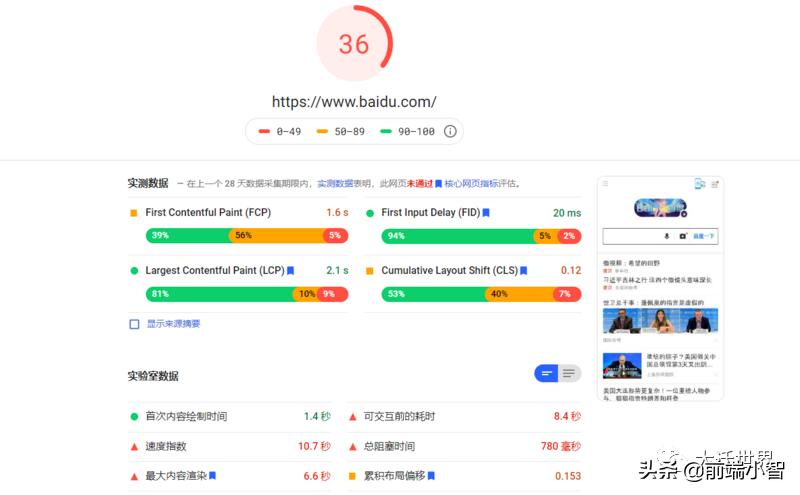Screen dimensions: 800x495
Task: Click the LCP green 81% bar segment
Action: point(219,294)
